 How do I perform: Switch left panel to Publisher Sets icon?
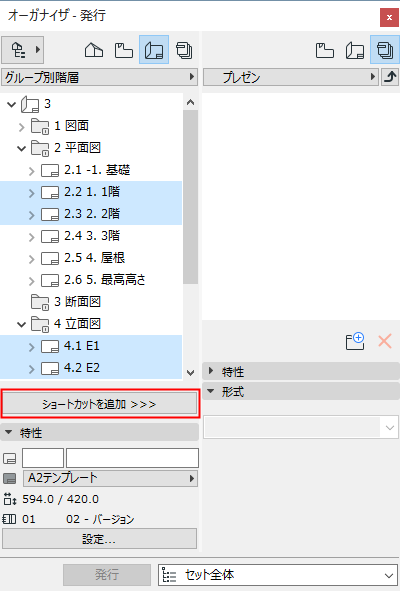coord(184,50)
